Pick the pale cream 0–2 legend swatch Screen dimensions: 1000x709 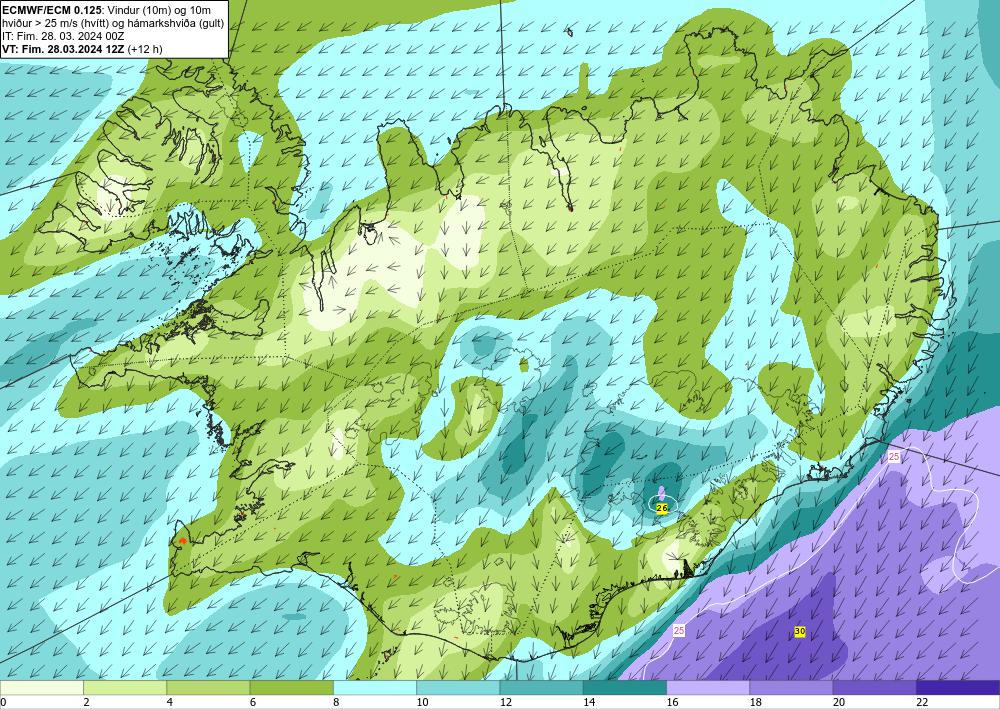41,687
